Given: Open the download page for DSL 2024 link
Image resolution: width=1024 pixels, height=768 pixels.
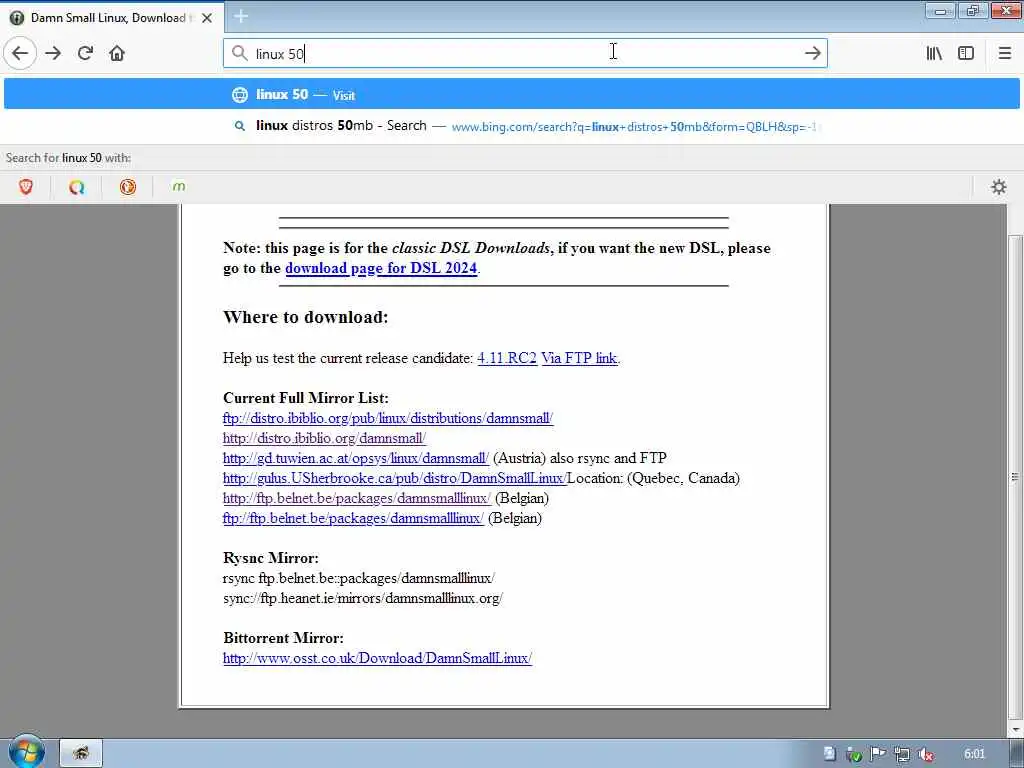Looking at the screenshot, I should tap(381, 268).
